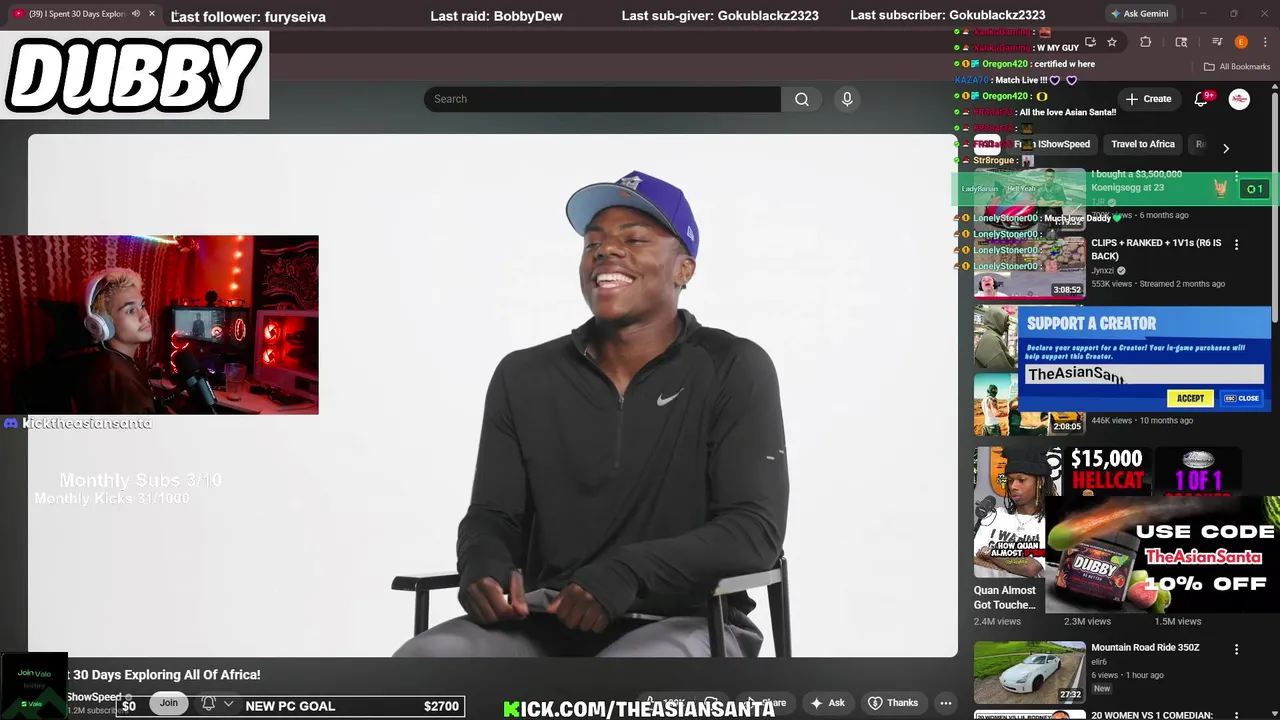Open the 'Mountain Road Ride 350Z' title link

[1145, 648]
